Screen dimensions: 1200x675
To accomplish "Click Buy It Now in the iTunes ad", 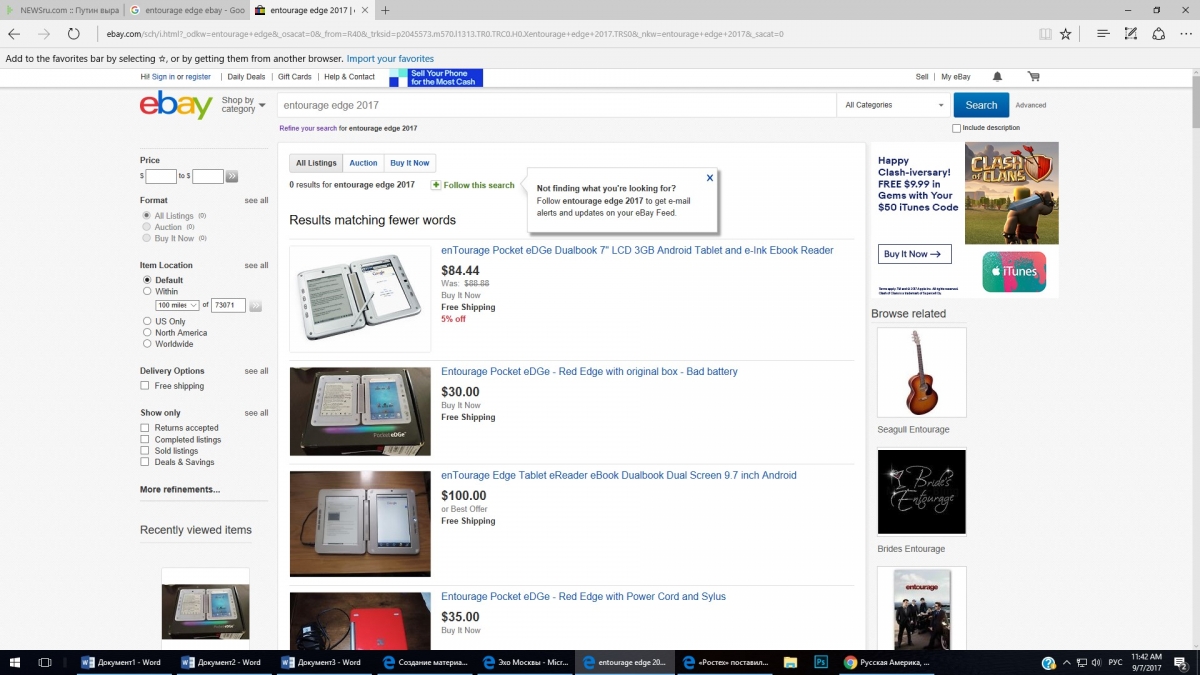I will tap(915, 254).
